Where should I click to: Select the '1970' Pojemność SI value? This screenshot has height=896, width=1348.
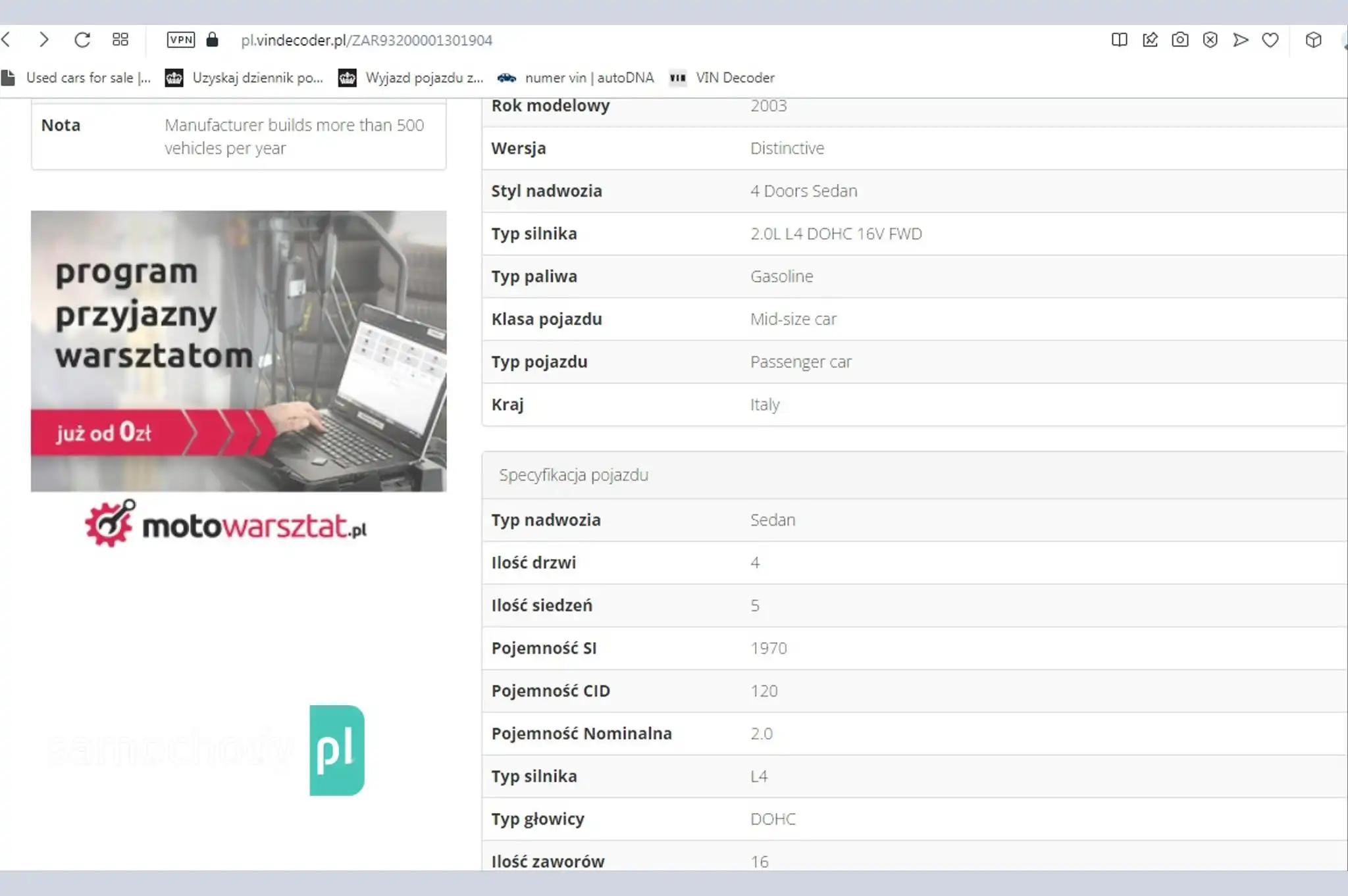(769, 648)
